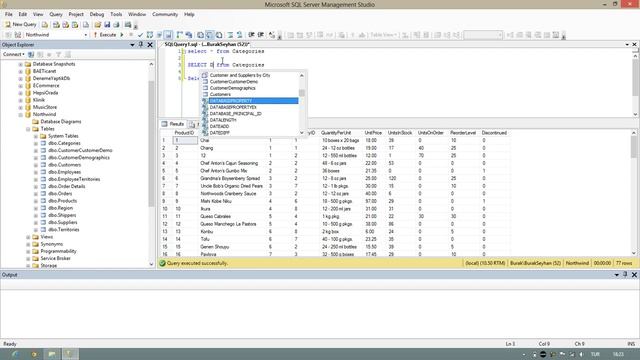Click the Open File folder icon
The width and height of the screenshot is (640, 360).
point(98,25)
